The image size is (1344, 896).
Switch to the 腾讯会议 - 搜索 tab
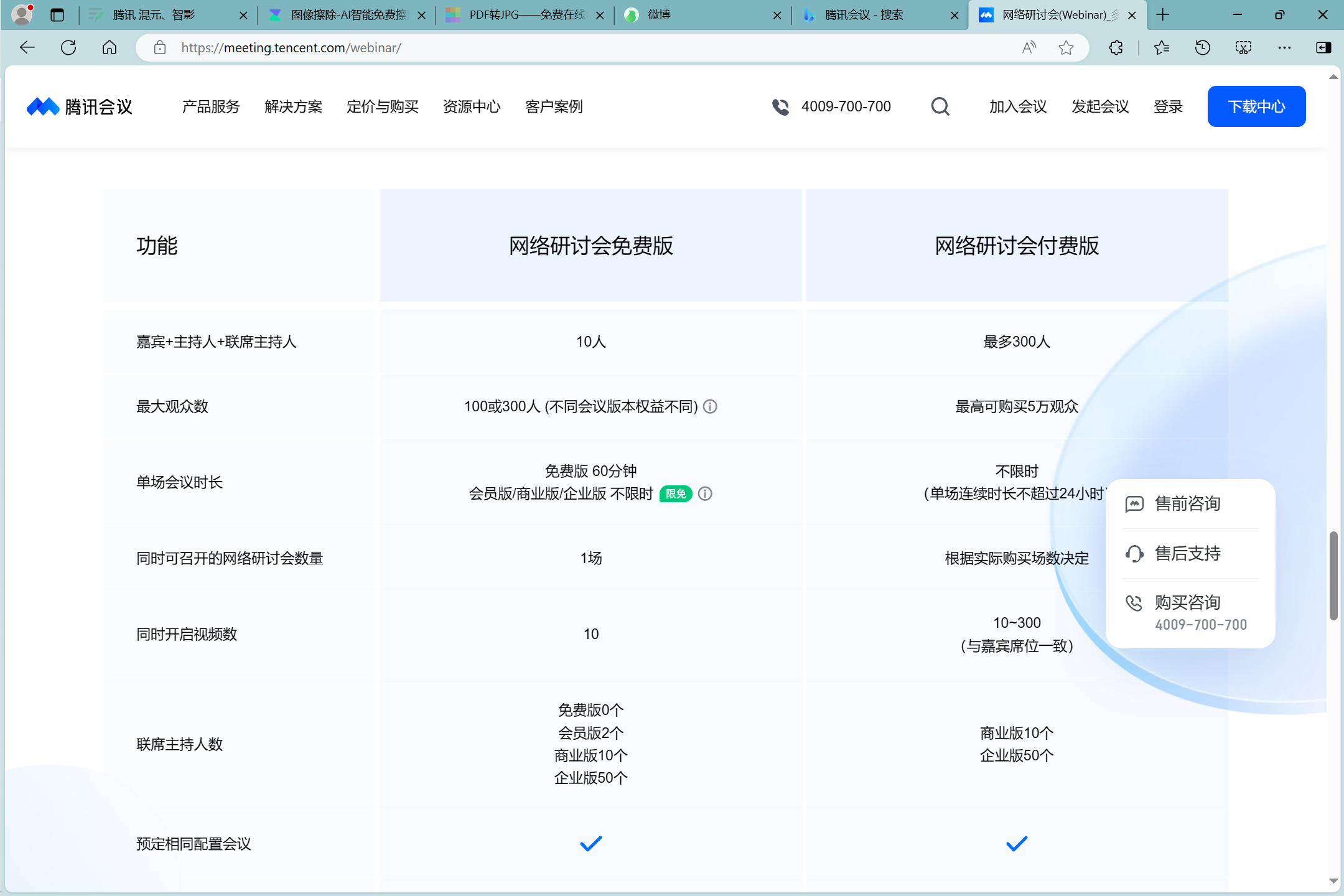pyautogui.click(x=879, y=15)
